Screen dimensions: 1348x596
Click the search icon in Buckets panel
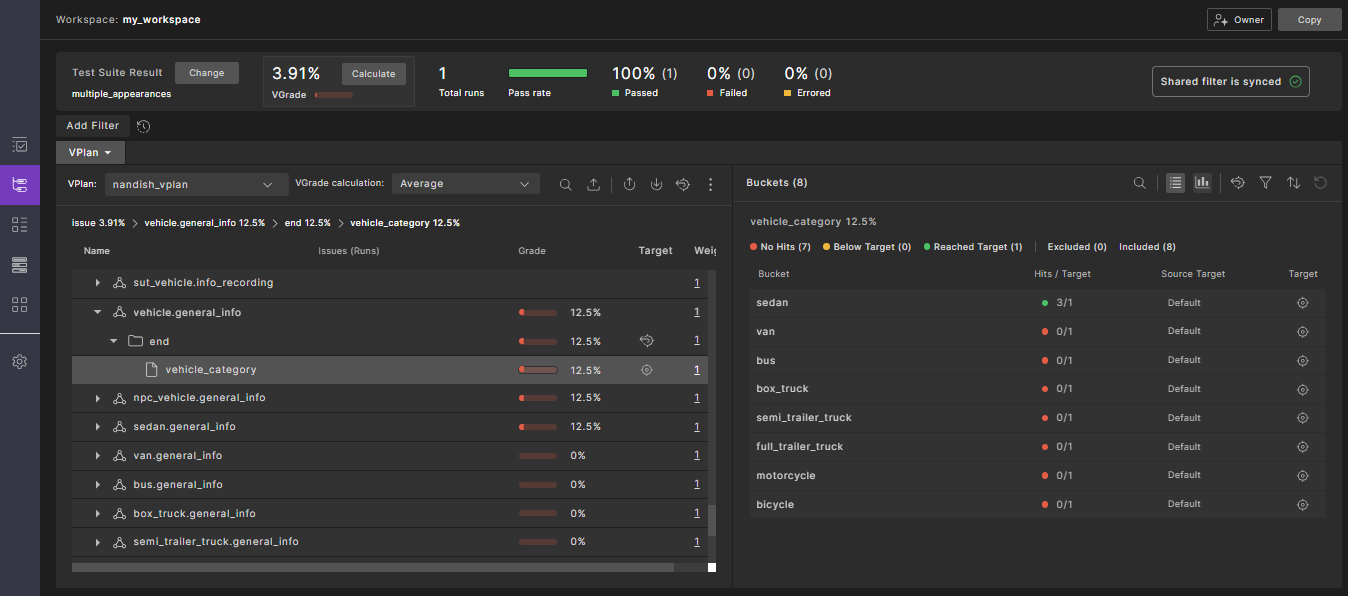tap(1139, 183)
